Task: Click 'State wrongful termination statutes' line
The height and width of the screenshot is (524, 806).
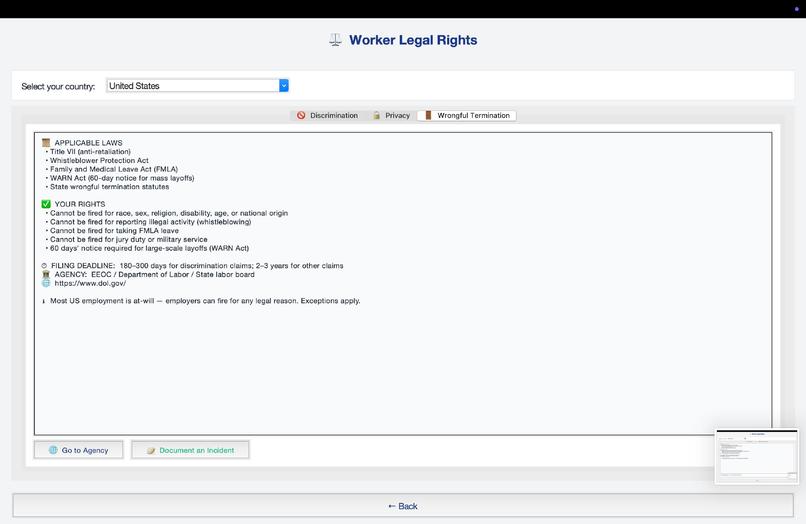Action: click(109, 187)
